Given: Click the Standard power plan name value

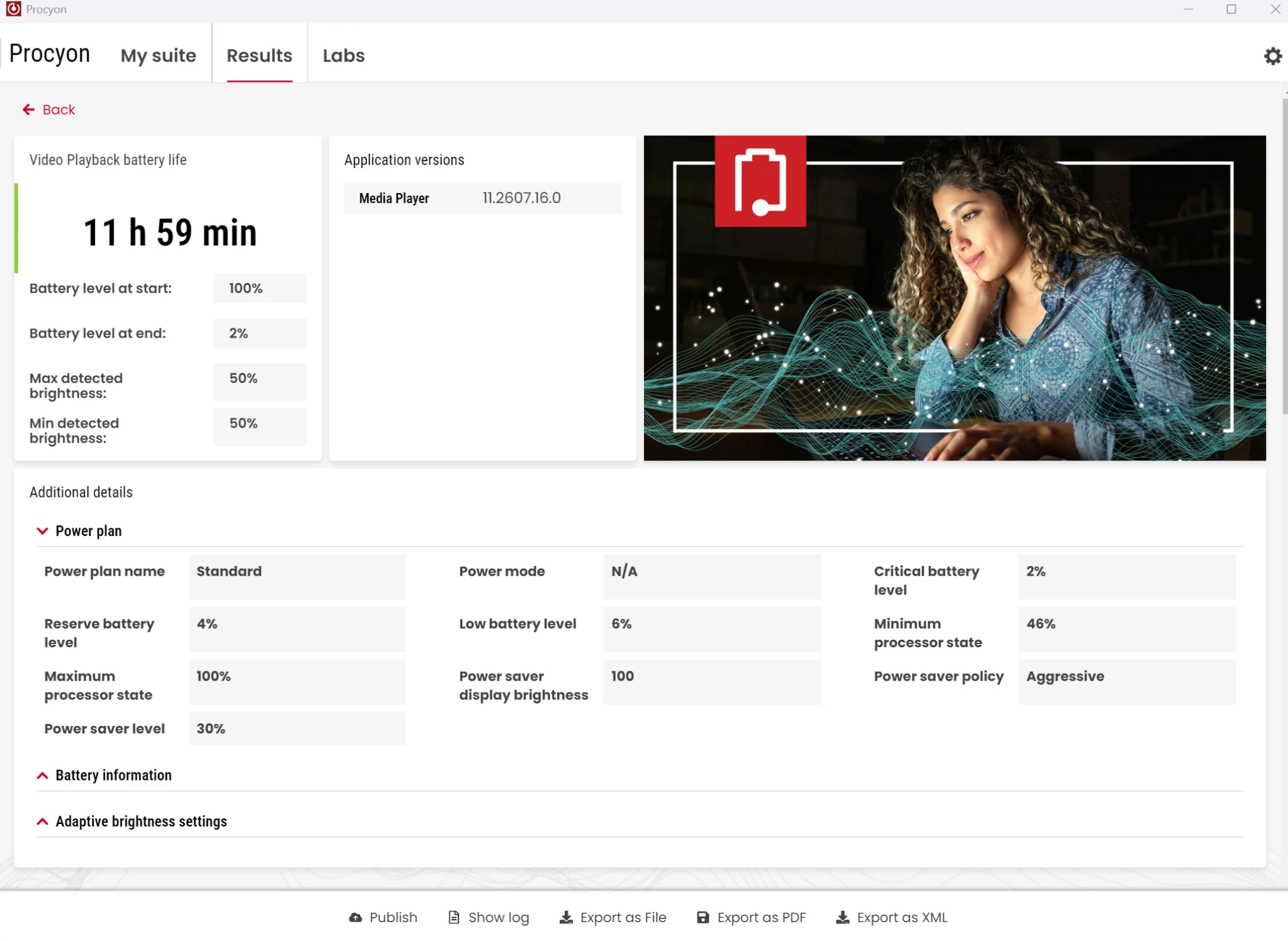Looking at the screenshot, I should click(x=297, y=577).
